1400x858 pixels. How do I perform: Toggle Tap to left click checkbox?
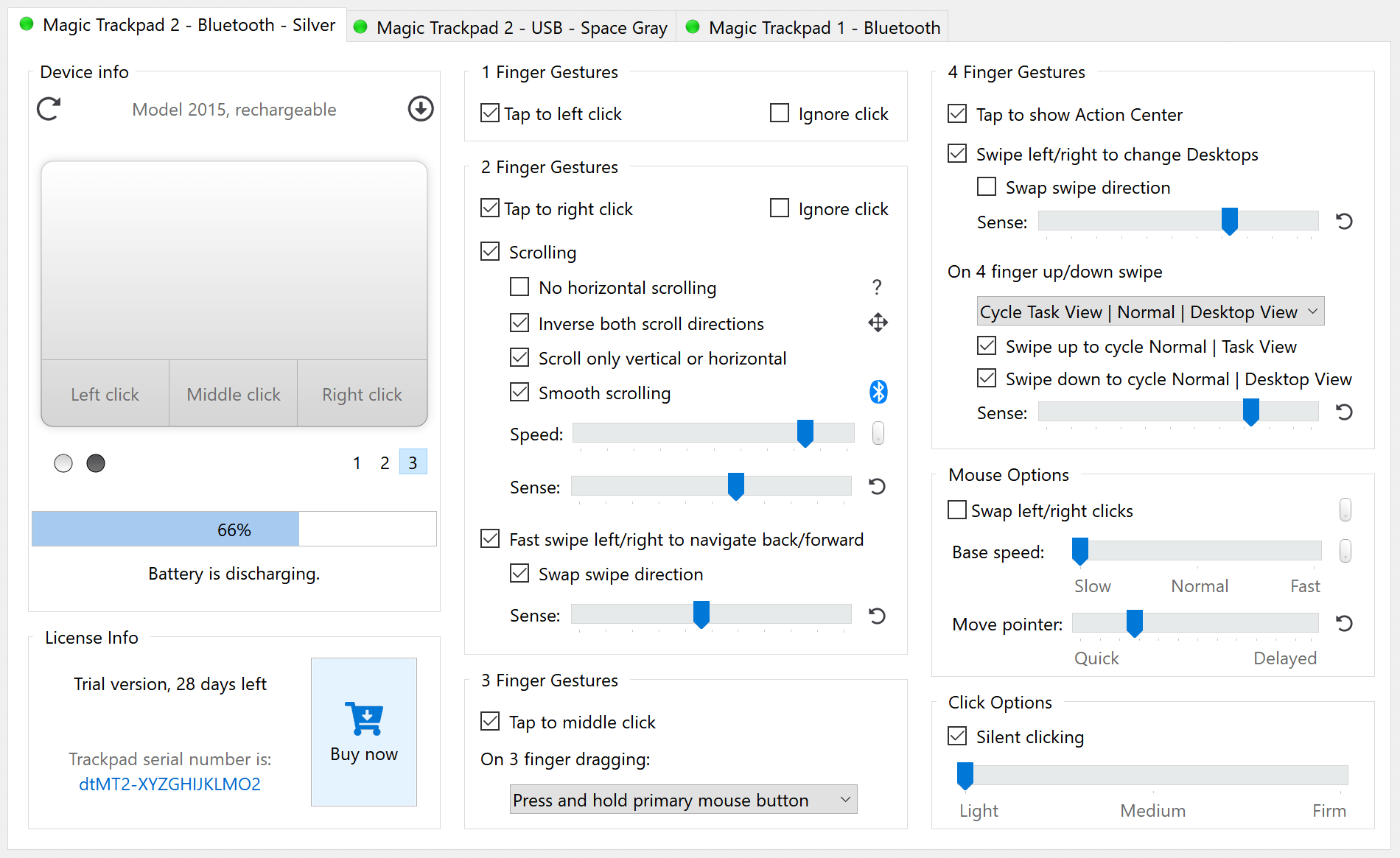pos(490,113)
